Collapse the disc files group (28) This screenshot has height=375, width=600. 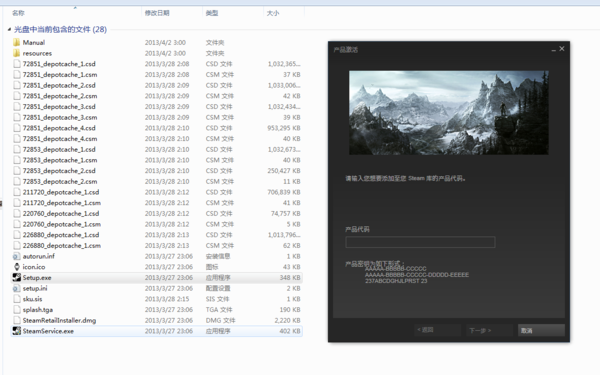pos(9,29)
